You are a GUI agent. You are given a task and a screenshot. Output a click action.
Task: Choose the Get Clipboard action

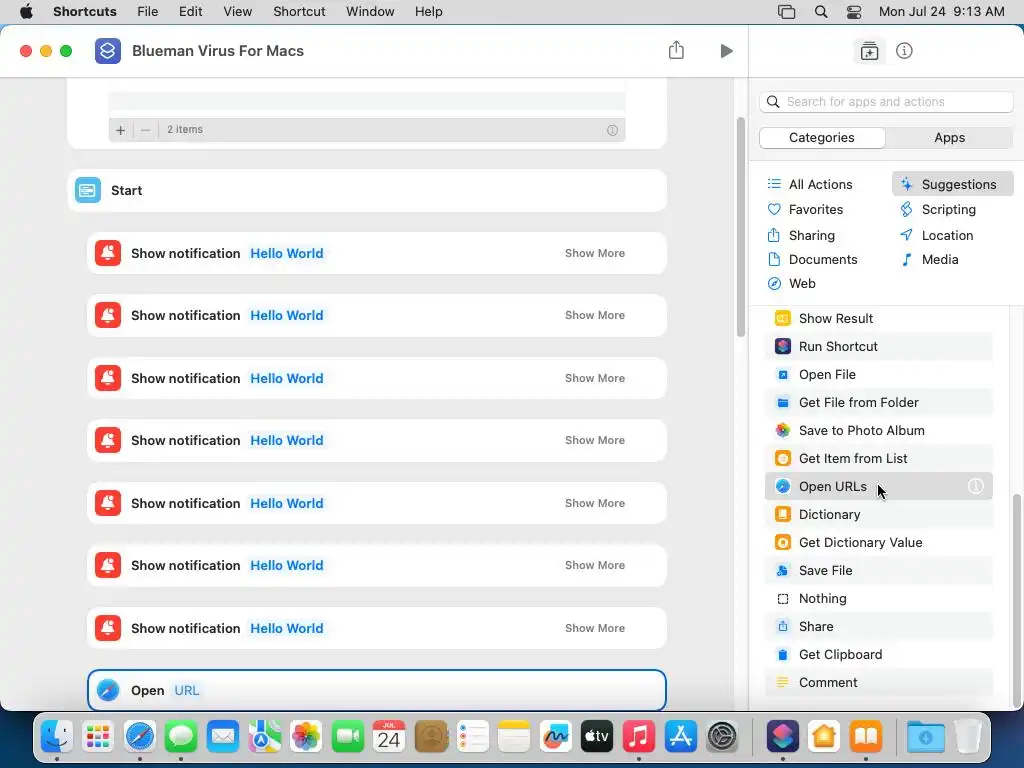point(878,654)
